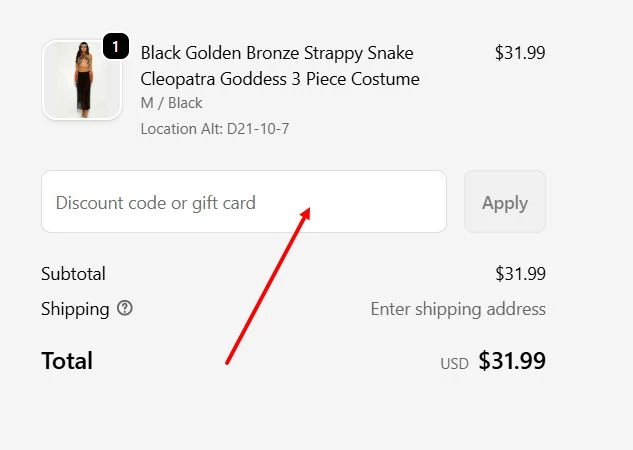Click the Subtotal label
The image size is (633, 450).
(x=73, y=274)
